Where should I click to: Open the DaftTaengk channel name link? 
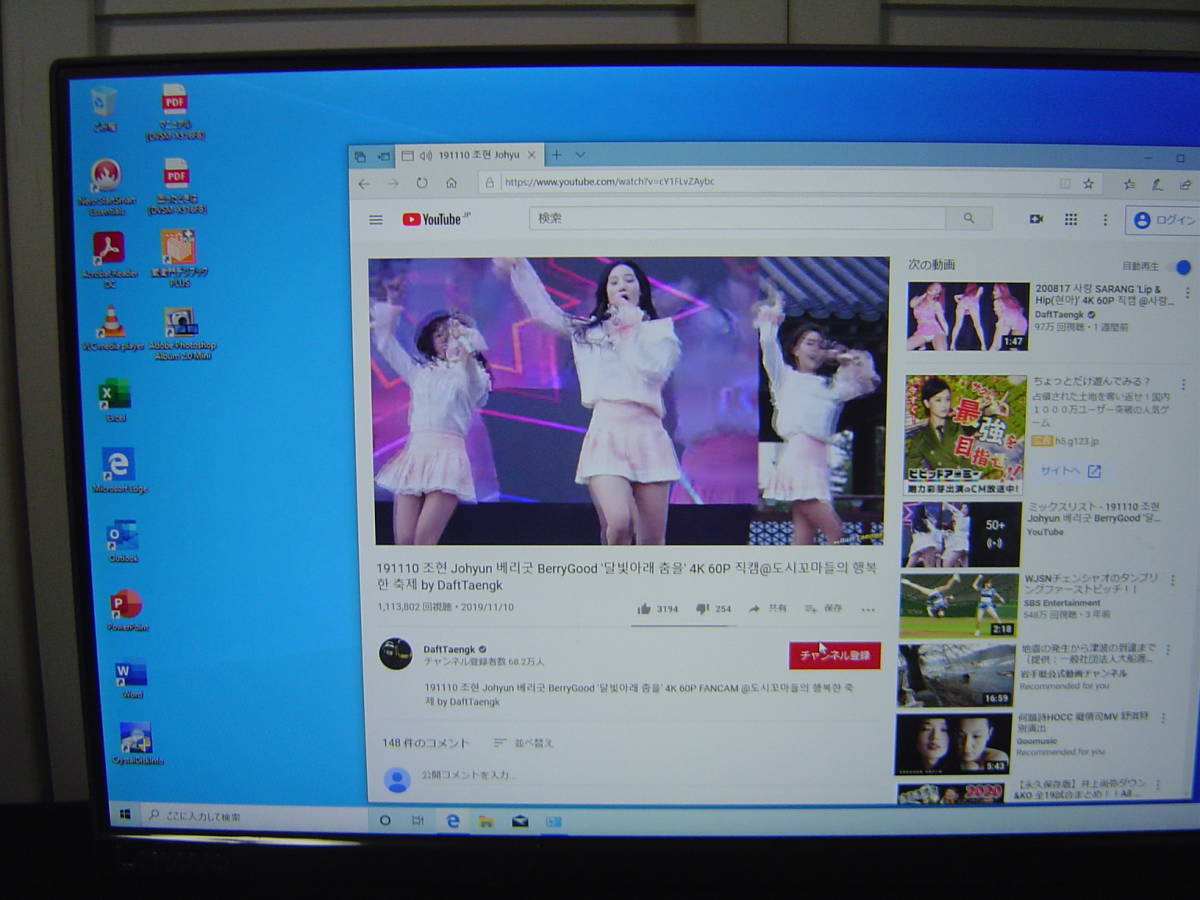pyautogui.click(x=449, y=649)
